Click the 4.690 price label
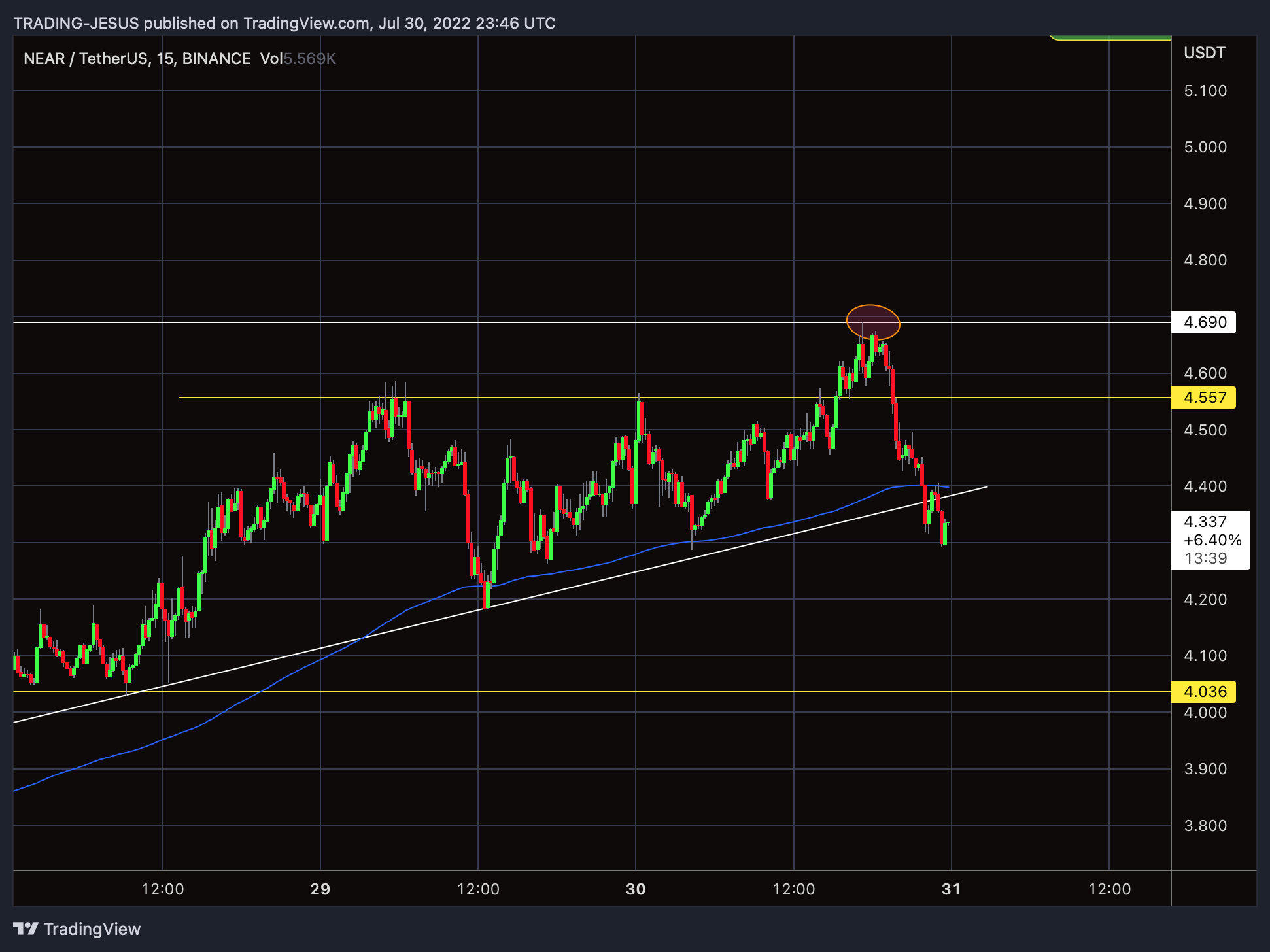1270x952 pixels. click(x=1203, y=322)
